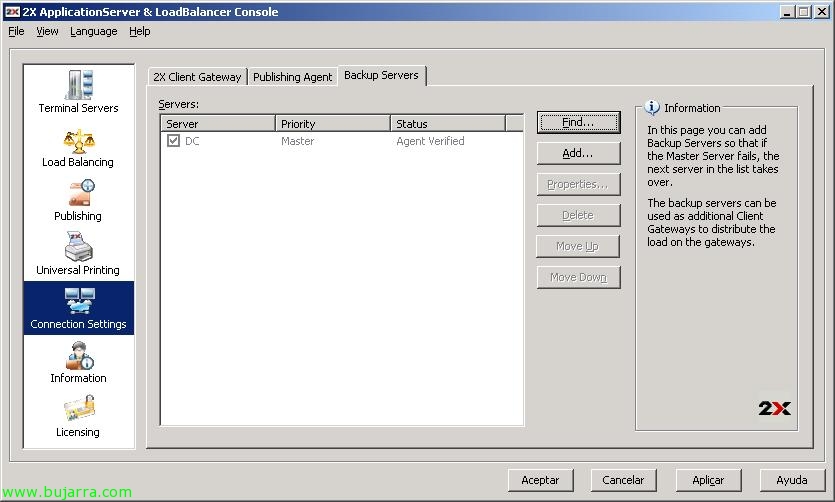835x502 pixels.
Task: Confirm with the Aceptar button
Action: coord(541,480)
